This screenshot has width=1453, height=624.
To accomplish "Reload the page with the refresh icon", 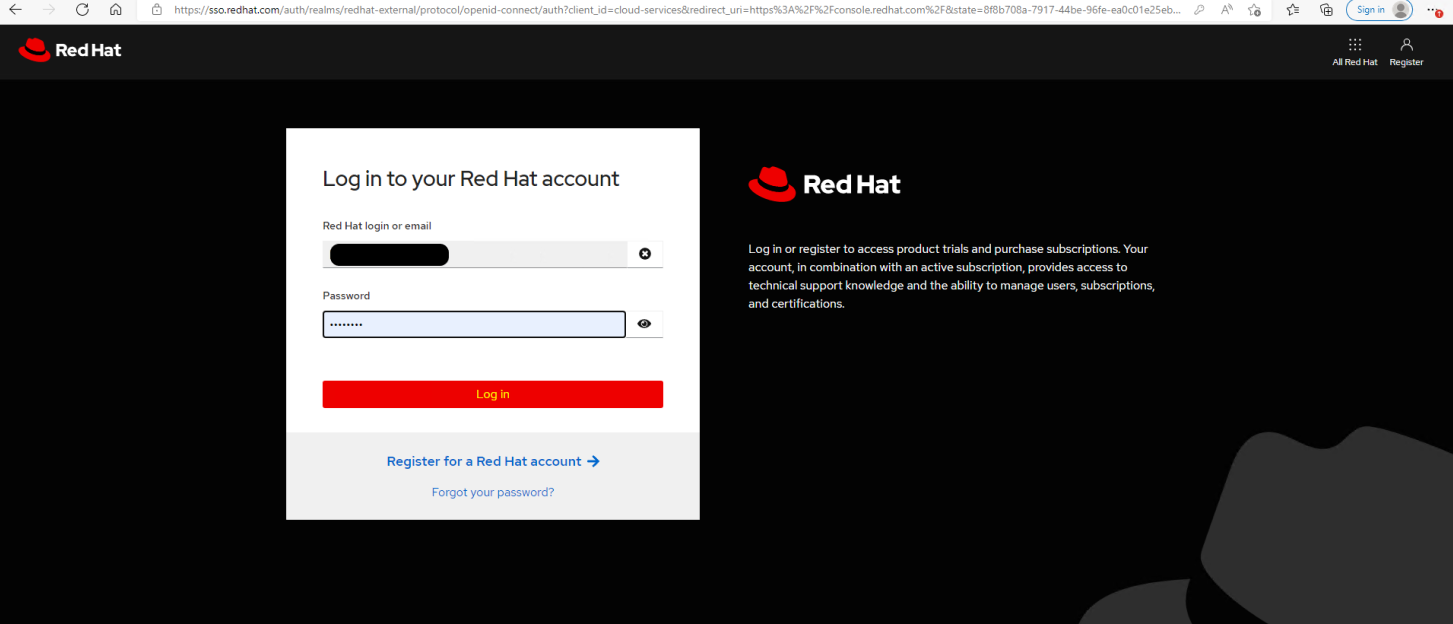I will [82, 9].
